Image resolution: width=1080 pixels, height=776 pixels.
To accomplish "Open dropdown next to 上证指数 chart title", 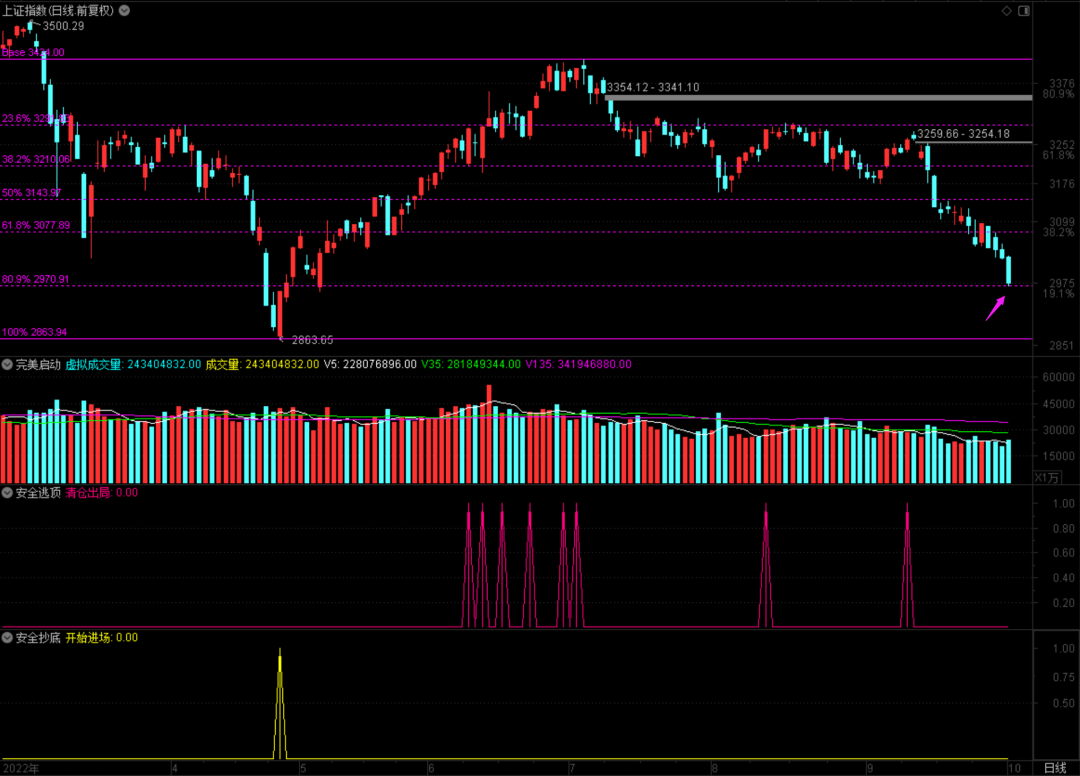I will point(124,10).
